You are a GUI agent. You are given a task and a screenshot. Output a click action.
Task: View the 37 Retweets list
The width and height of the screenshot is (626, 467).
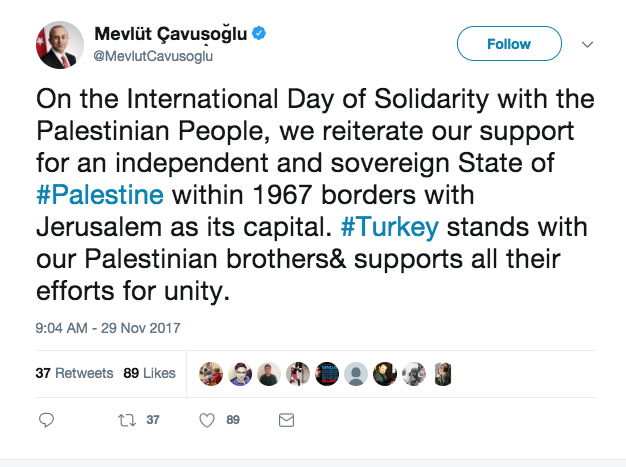74,373
